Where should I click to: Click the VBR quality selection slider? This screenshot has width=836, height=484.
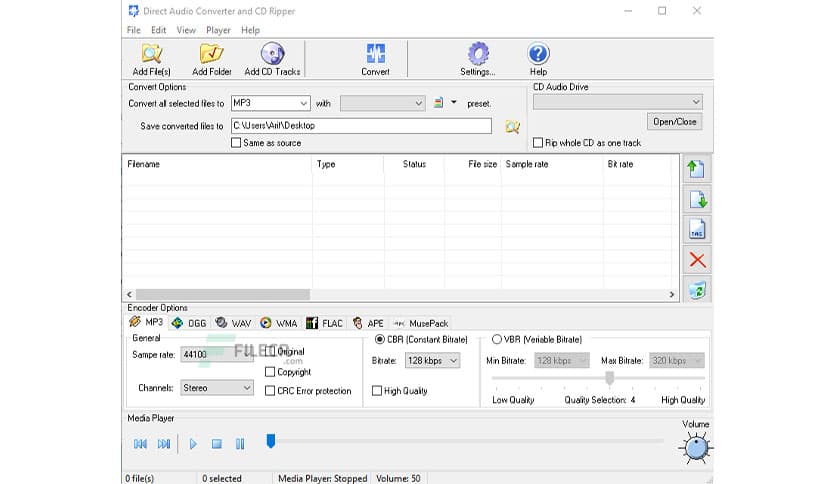pos(609,378)
